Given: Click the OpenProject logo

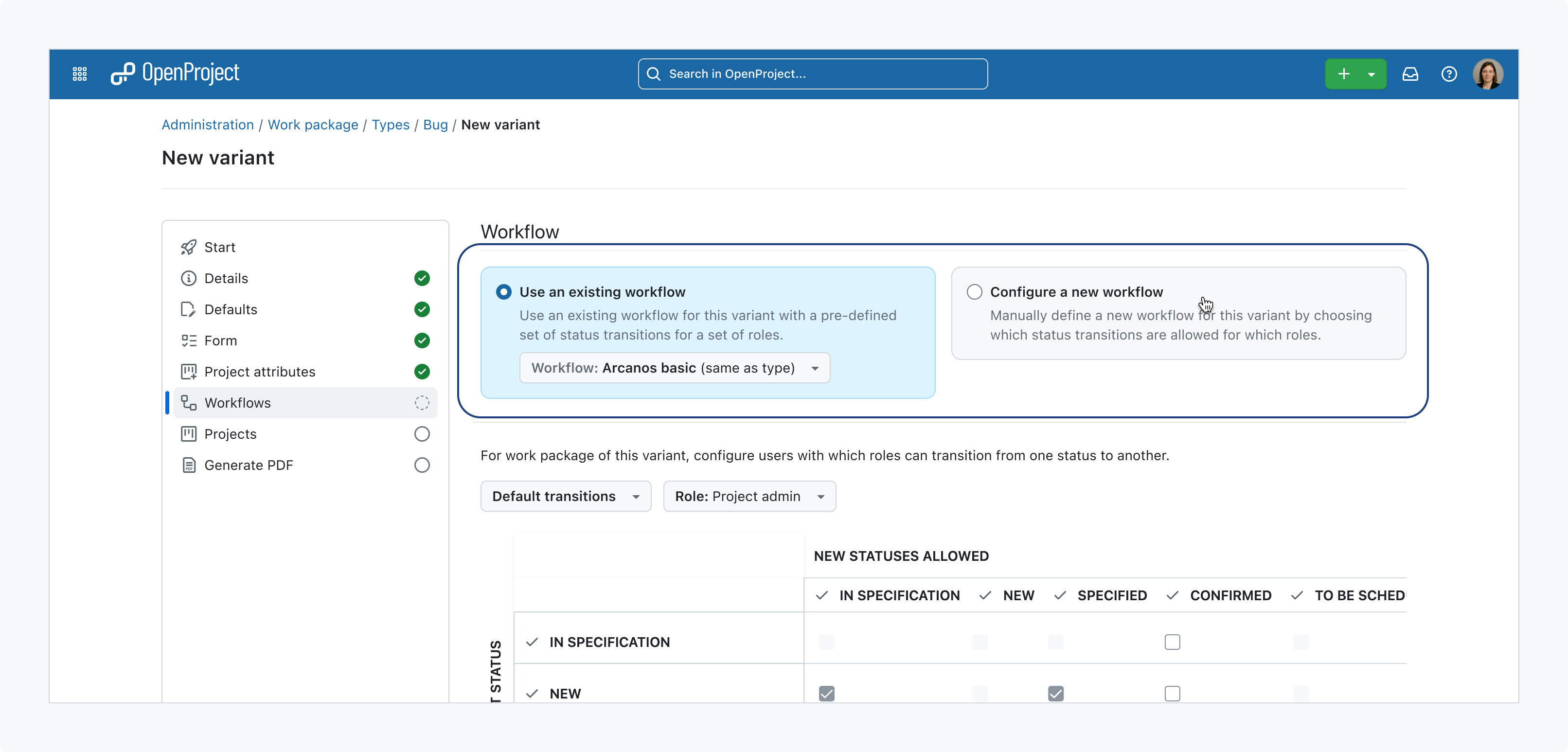Looking at the screenshot, I should point(175,73).
